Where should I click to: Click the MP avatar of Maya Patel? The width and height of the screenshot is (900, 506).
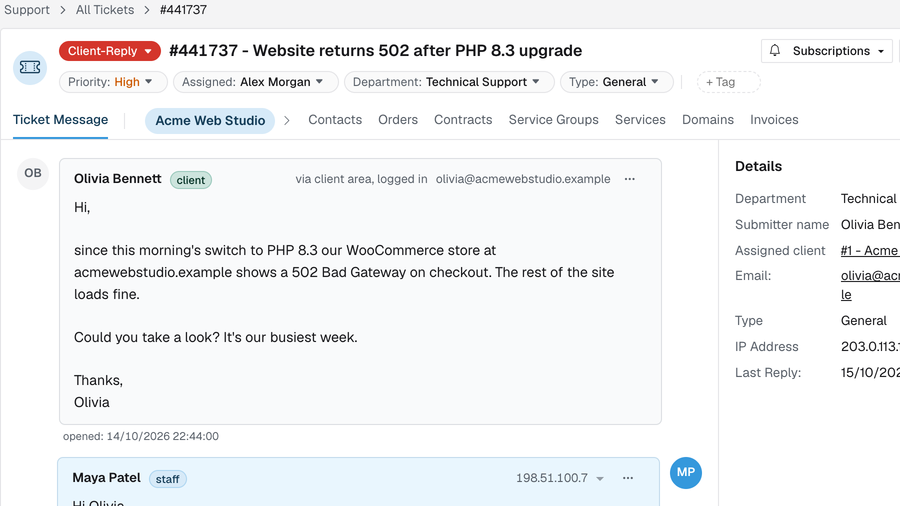tap(686, 473)
